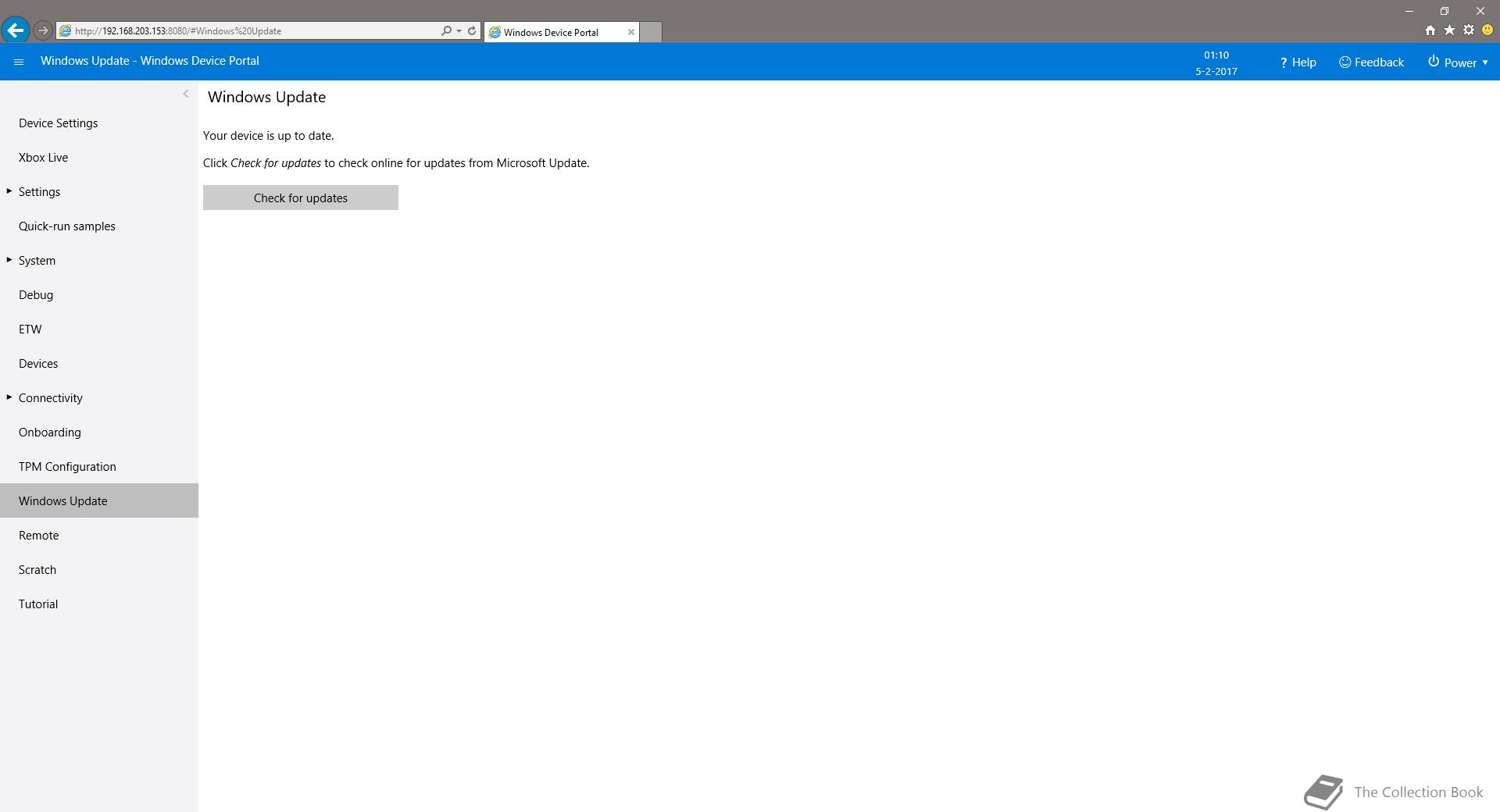
Task: Click the address bar search icon
Action: pyautogui.click(x=446, y=30)
